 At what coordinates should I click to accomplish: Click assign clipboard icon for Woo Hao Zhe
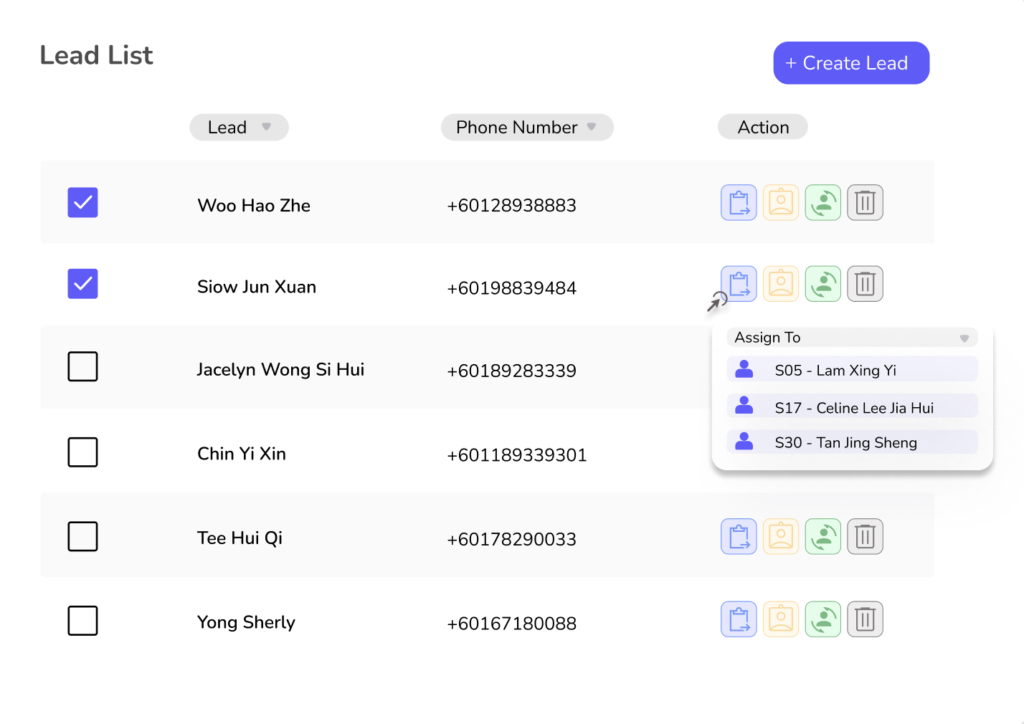[738, 203]
